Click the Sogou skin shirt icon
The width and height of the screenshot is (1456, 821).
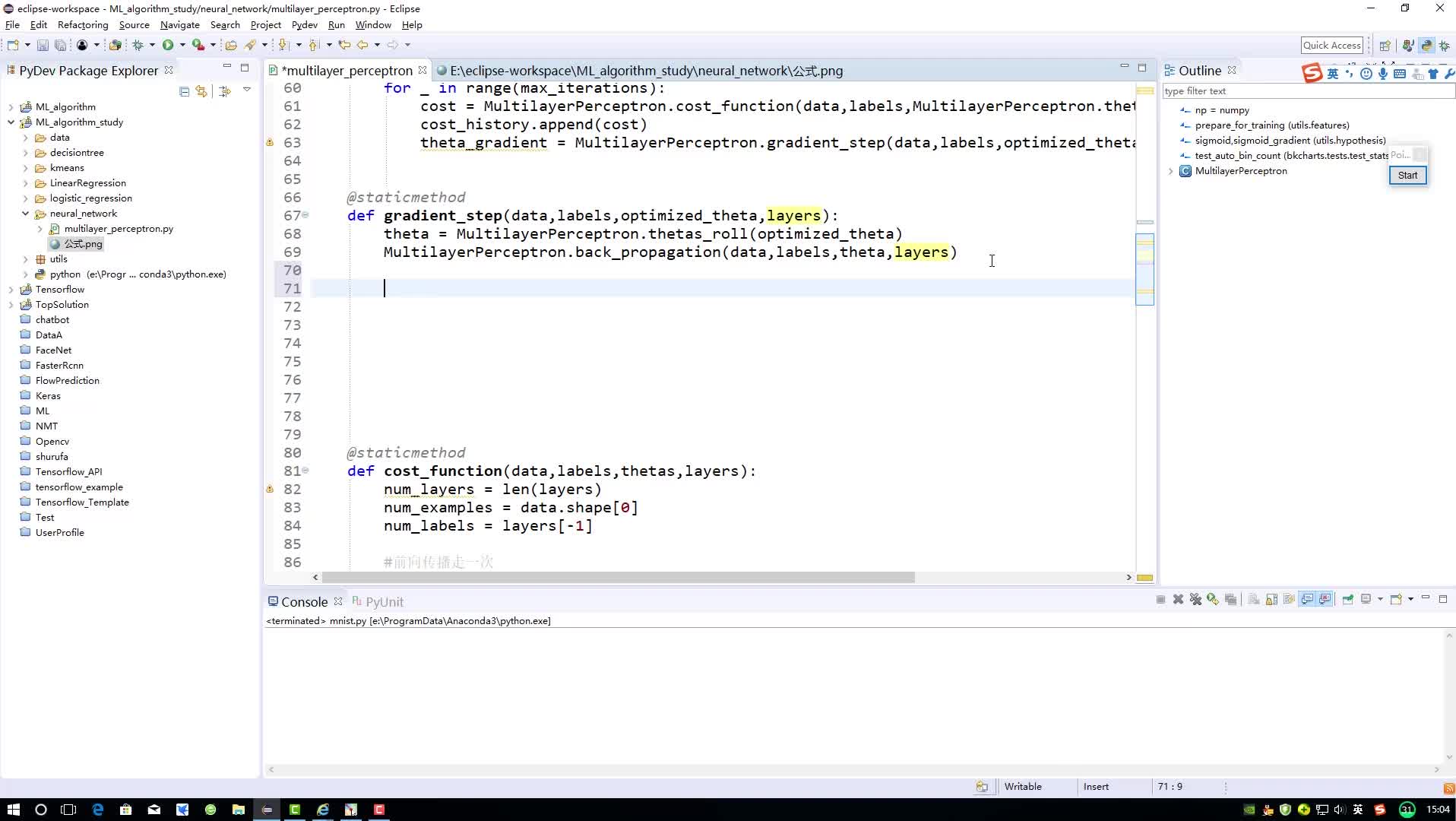coord(1433,74)
